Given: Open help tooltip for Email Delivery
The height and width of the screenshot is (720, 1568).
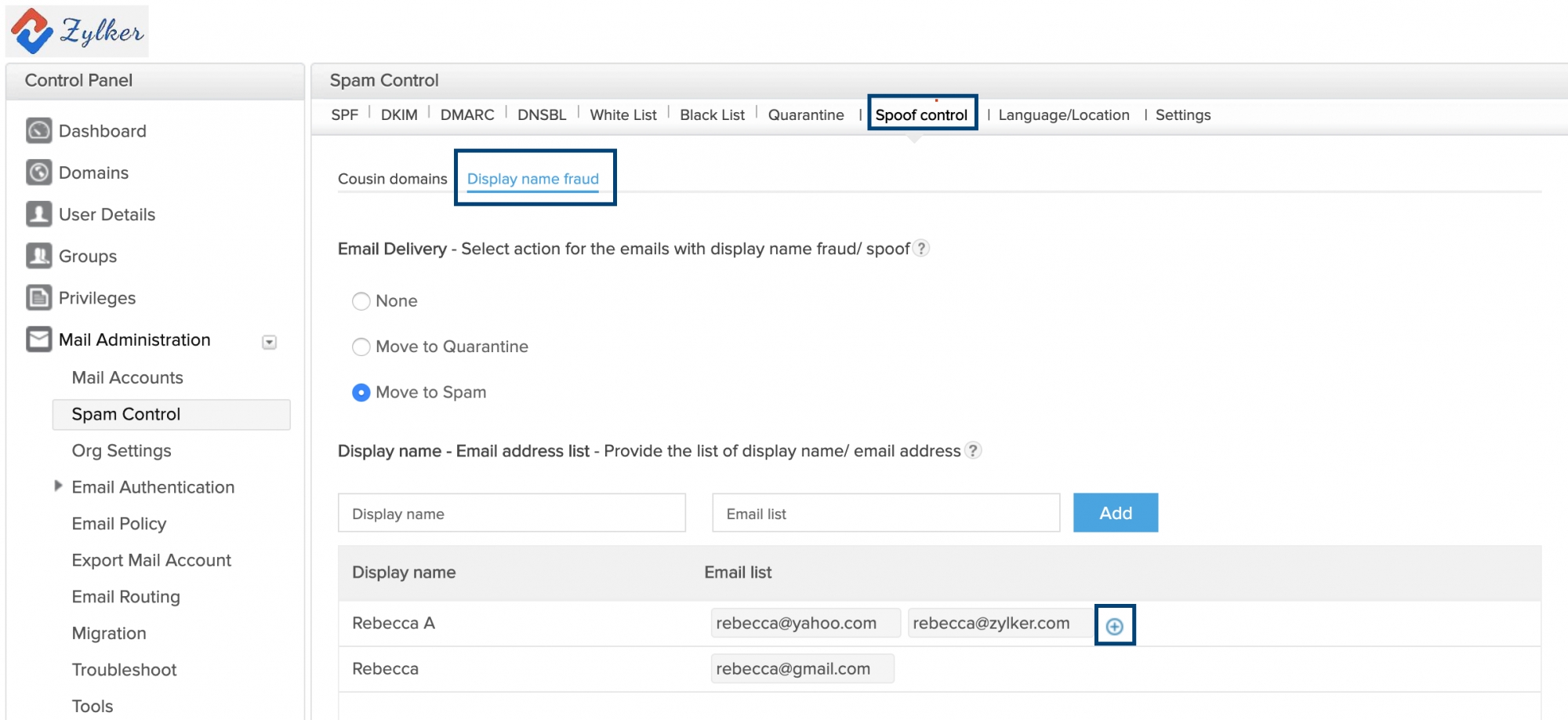Looking at the screenshot, I should coord(922,249).
